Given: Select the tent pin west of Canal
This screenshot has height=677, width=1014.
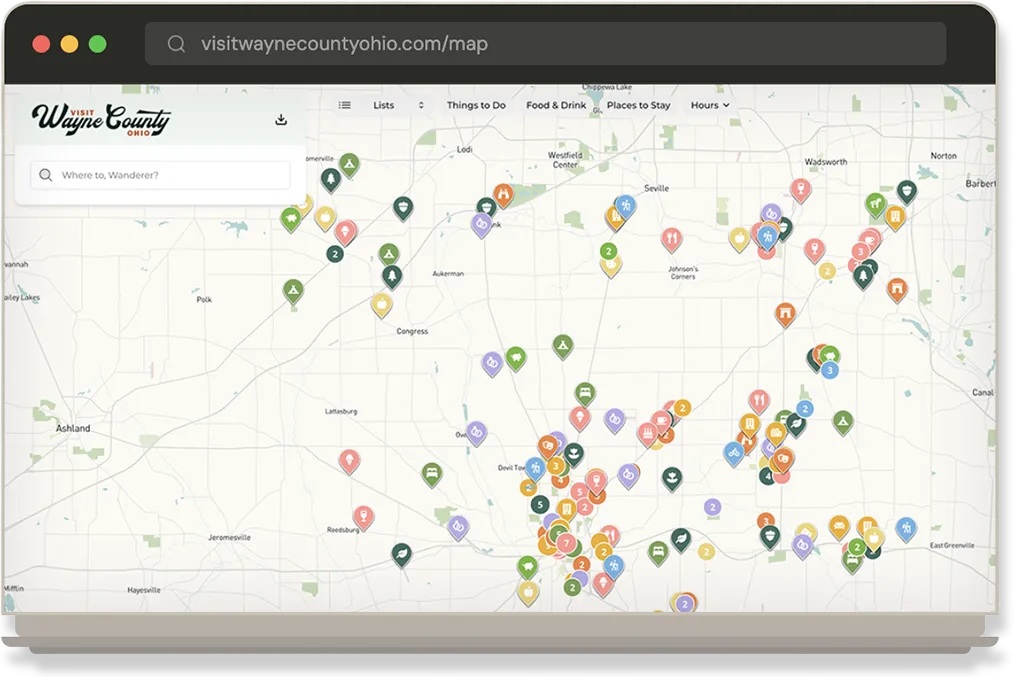Looking at the screenshot, I should pyautogui.click(x=843, y=422).
